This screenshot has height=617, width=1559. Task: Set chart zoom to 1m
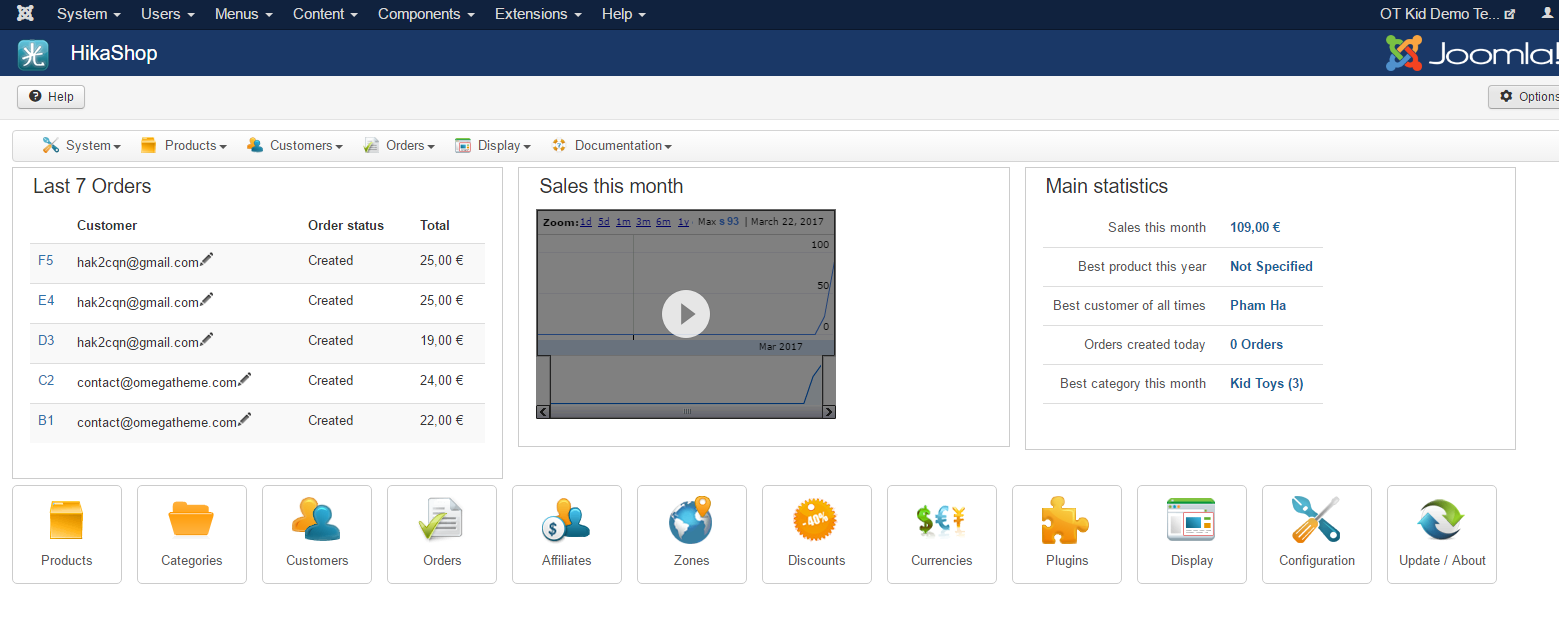pos(623,221)
